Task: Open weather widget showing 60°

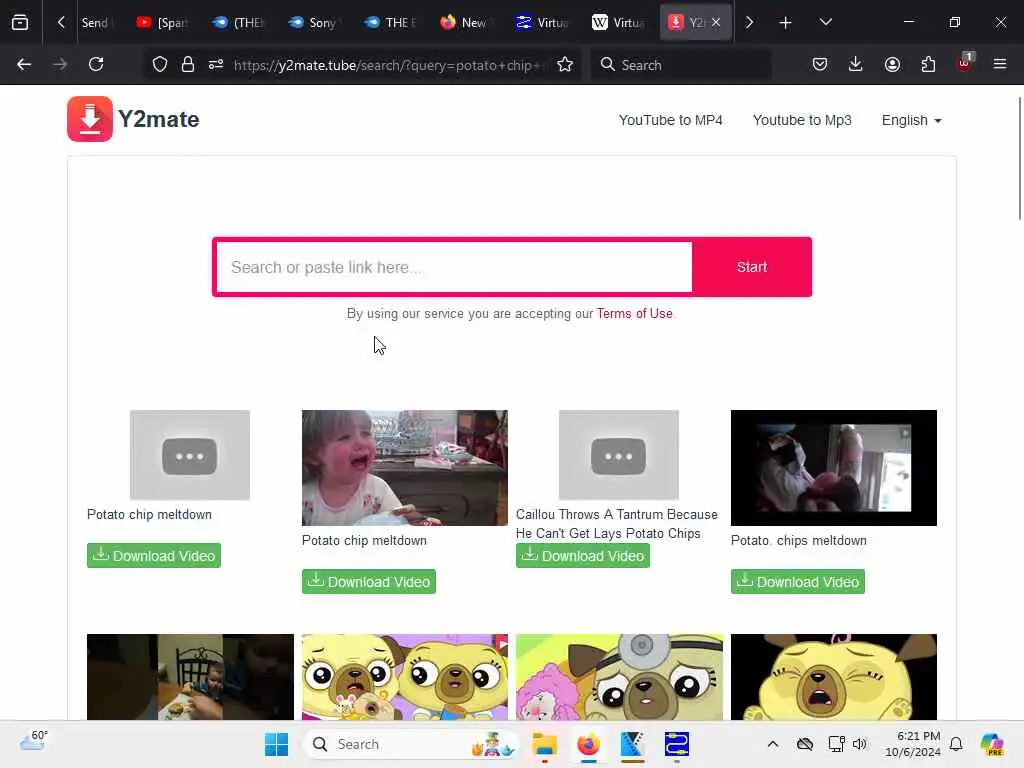Action: 33,741
